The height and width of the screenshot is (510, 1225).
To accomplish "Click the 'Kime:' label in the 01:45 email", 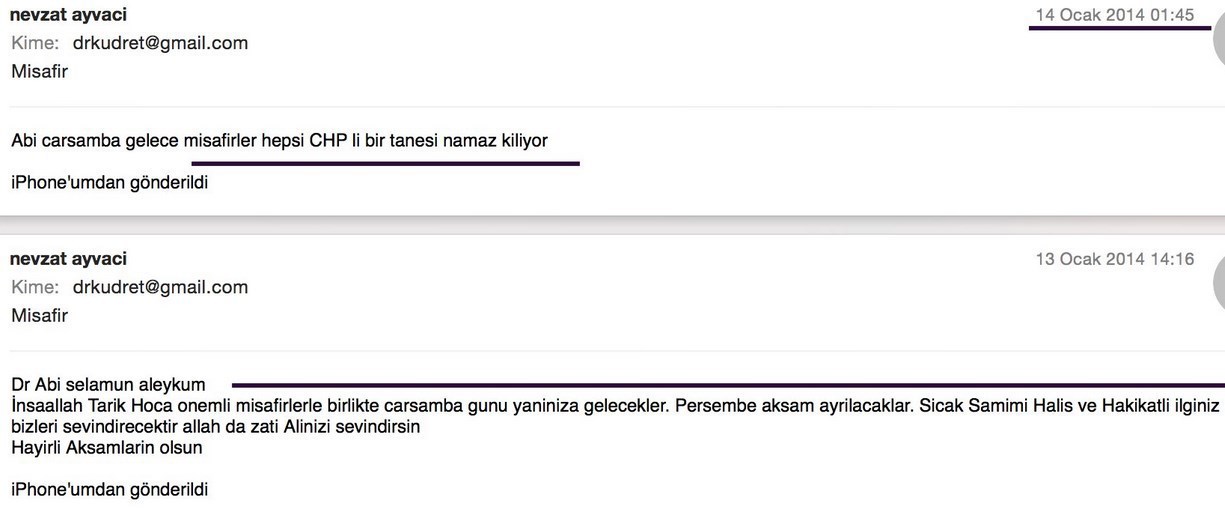I will tap(35, 43).
